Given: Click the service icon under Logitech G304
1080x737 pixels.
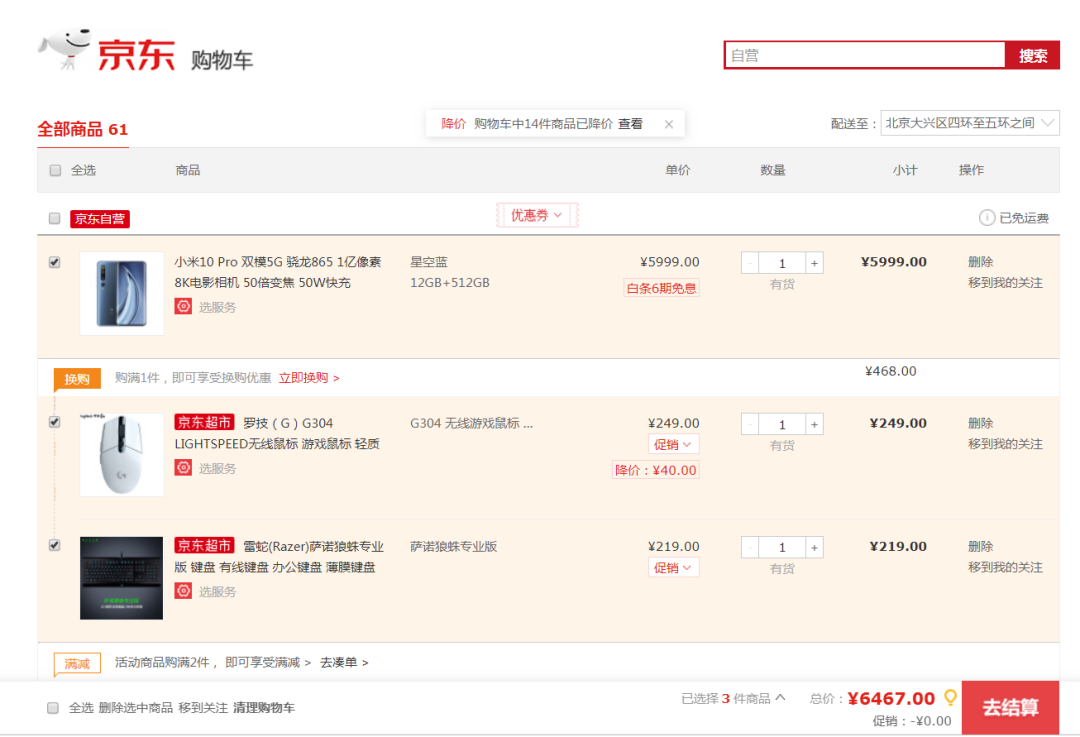Looking at the screenshot, I should (183, 468).
